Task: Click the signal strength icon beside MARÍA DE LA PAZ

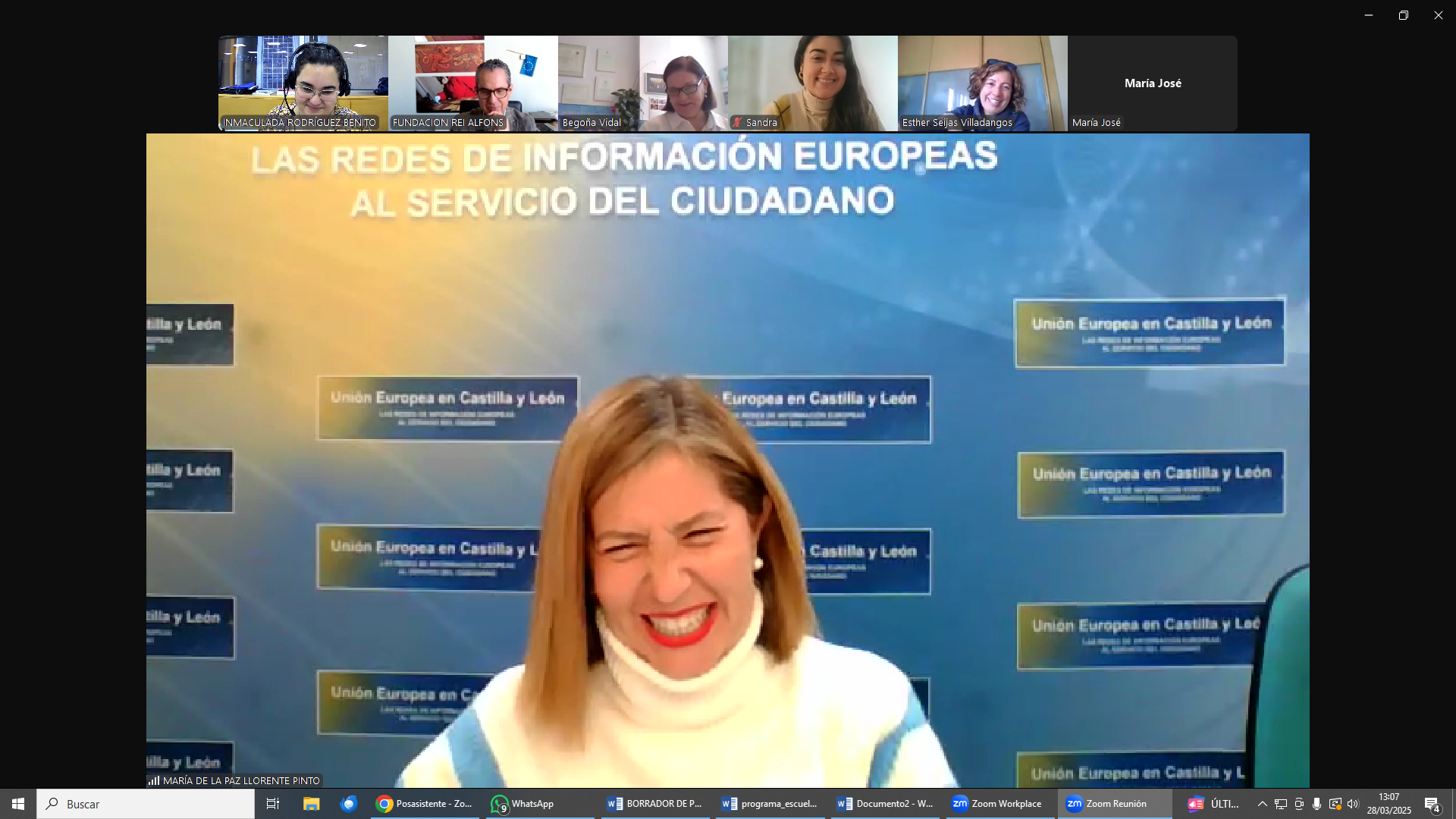Action: (x=154, y=780)
